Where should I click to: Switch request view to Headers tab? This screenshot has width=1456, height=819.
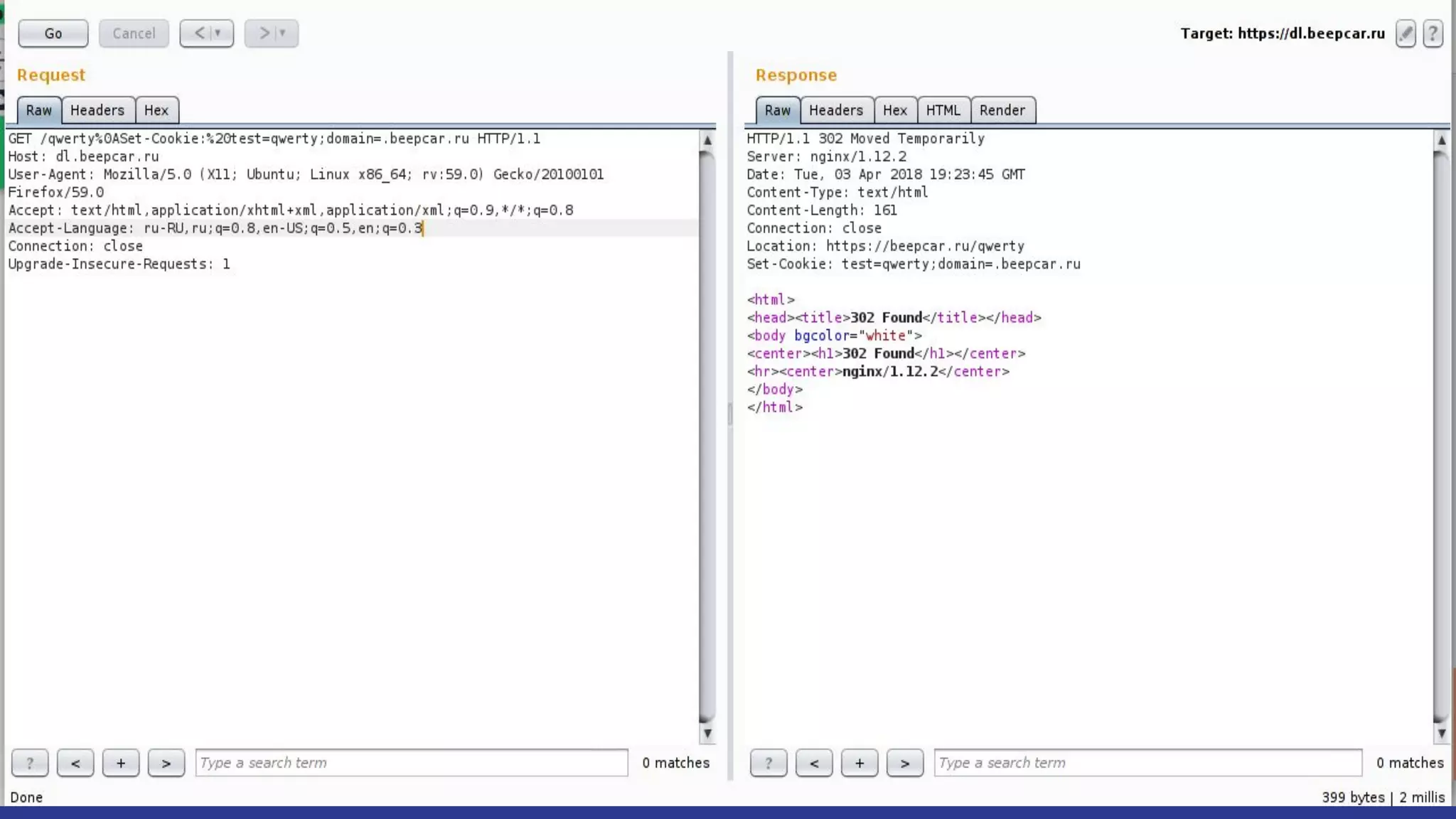pos(97,110)
